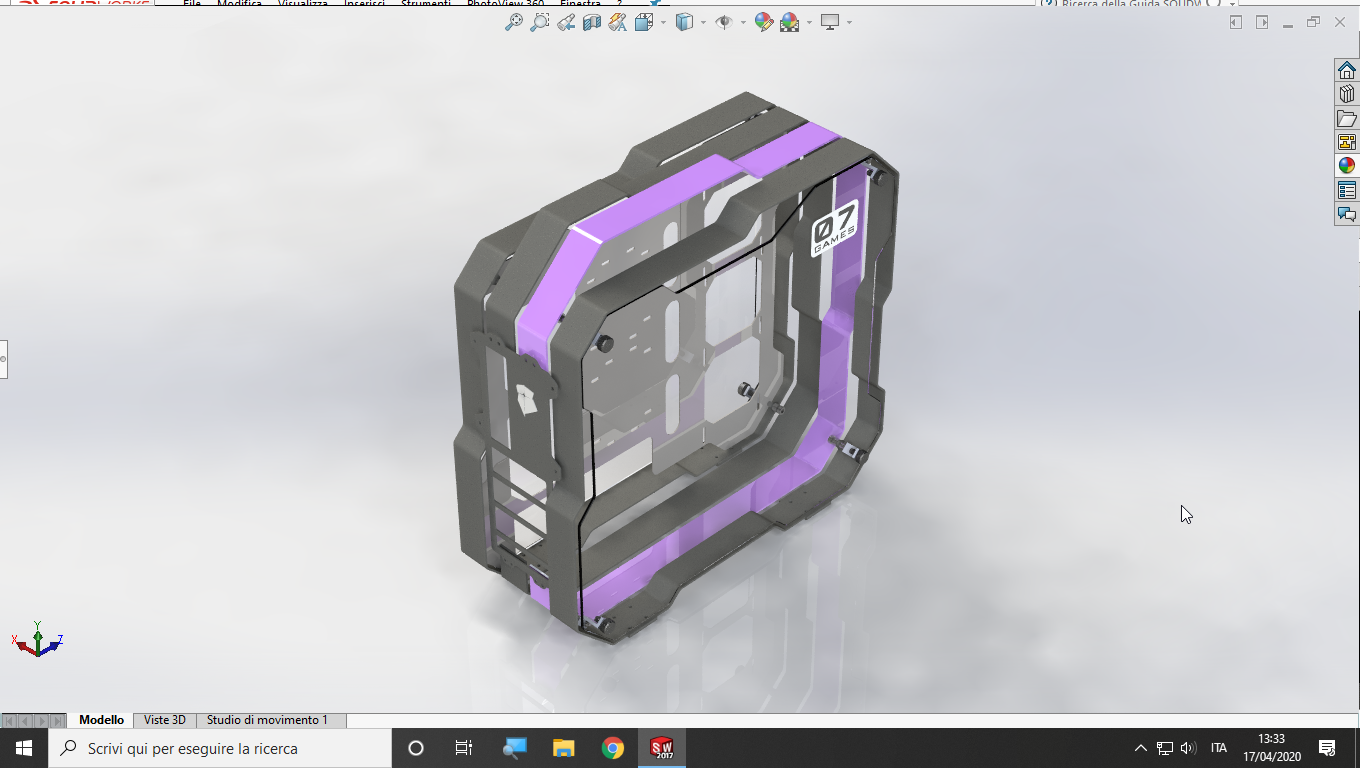The height and width of the screenshot is (768, 1360).
Task: Open Appearances, Scenes and Decals tab
Action: pos(1347,166)
